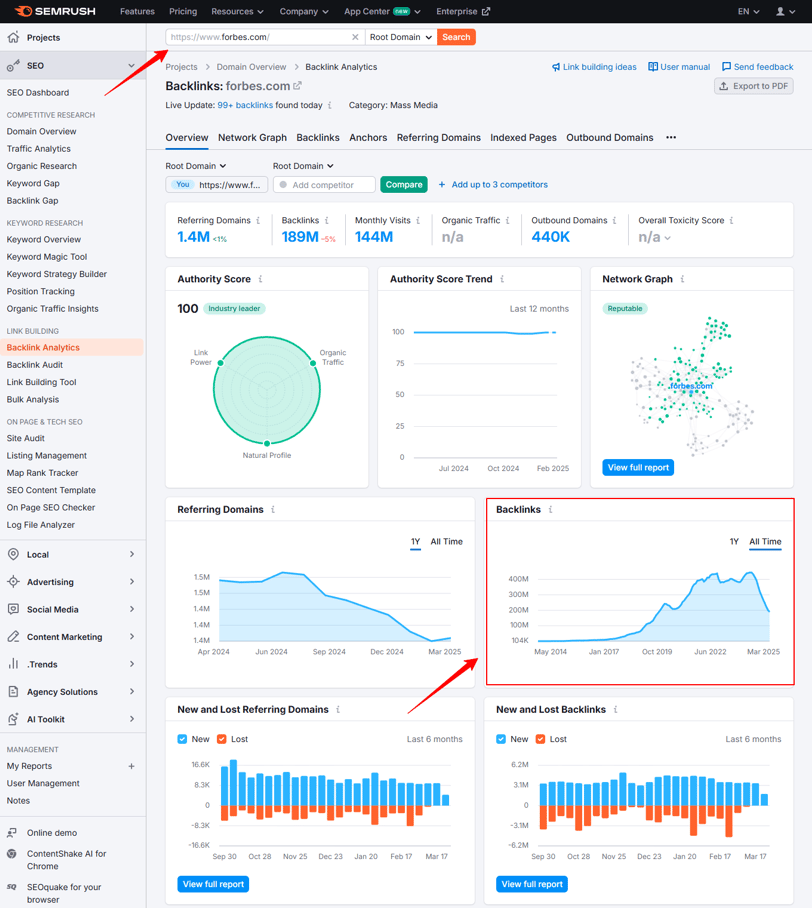Click forbes.com network graph thumbnail
The image size is (812, 908).
(692, 386)
